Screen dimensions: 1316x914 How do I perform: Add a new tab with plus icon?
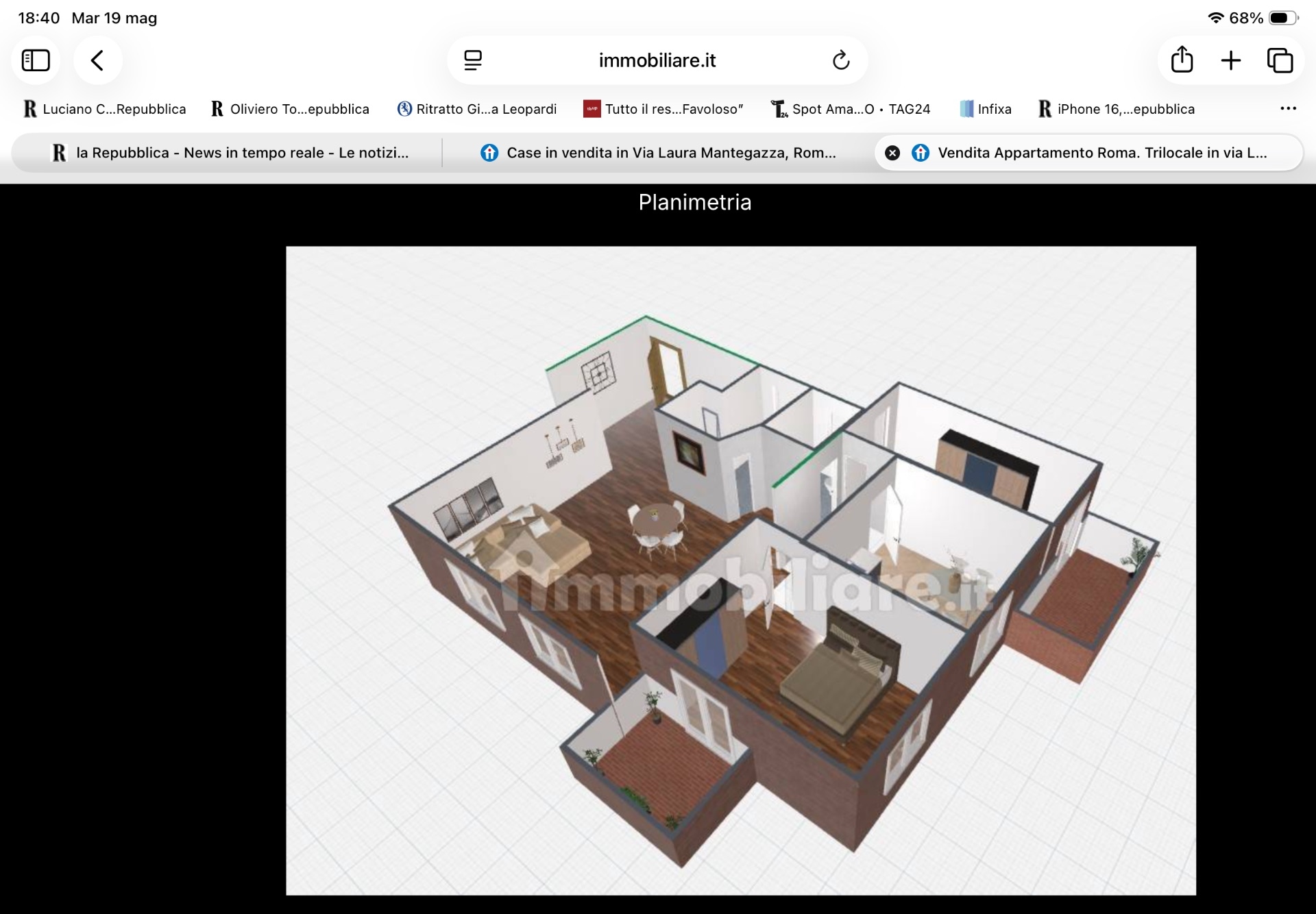point(1231,60)
